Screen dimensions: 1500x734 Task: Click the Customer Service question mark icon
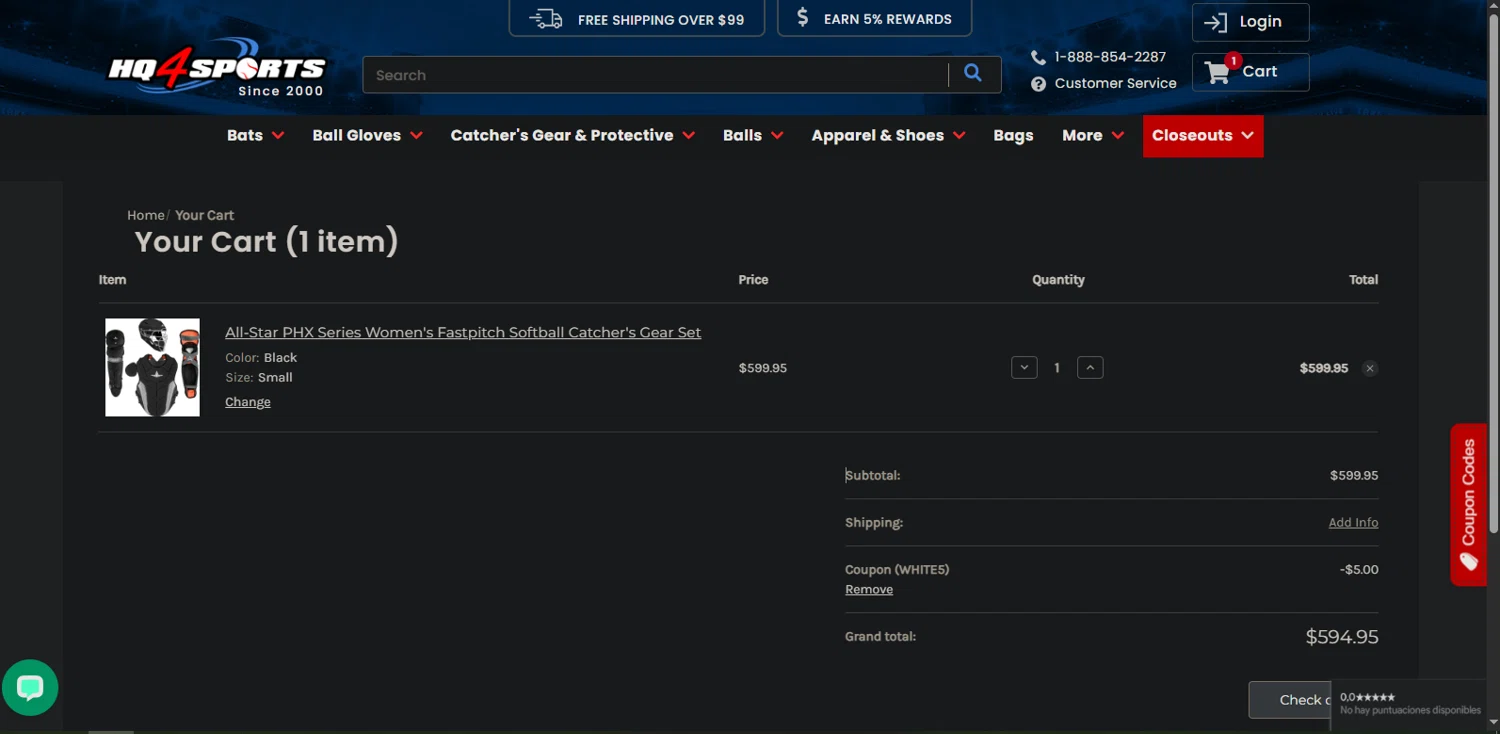[1038, 84]
